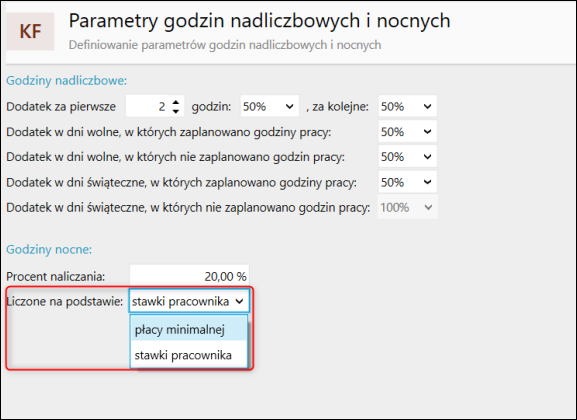Viewport: 577px width, 420px height.
Task: Click the 'Dodatek za pierwsze' hours number field
Action: coord(155,106)
